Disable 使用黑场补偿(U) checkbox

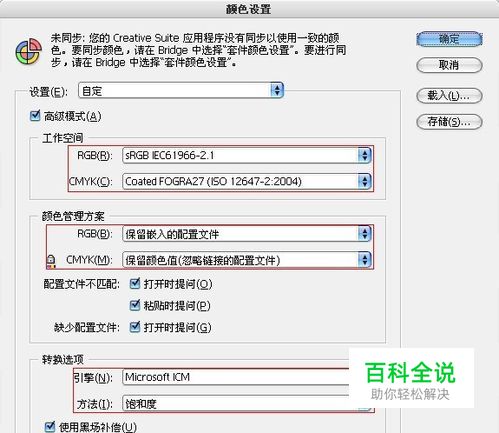pos(50,426)
